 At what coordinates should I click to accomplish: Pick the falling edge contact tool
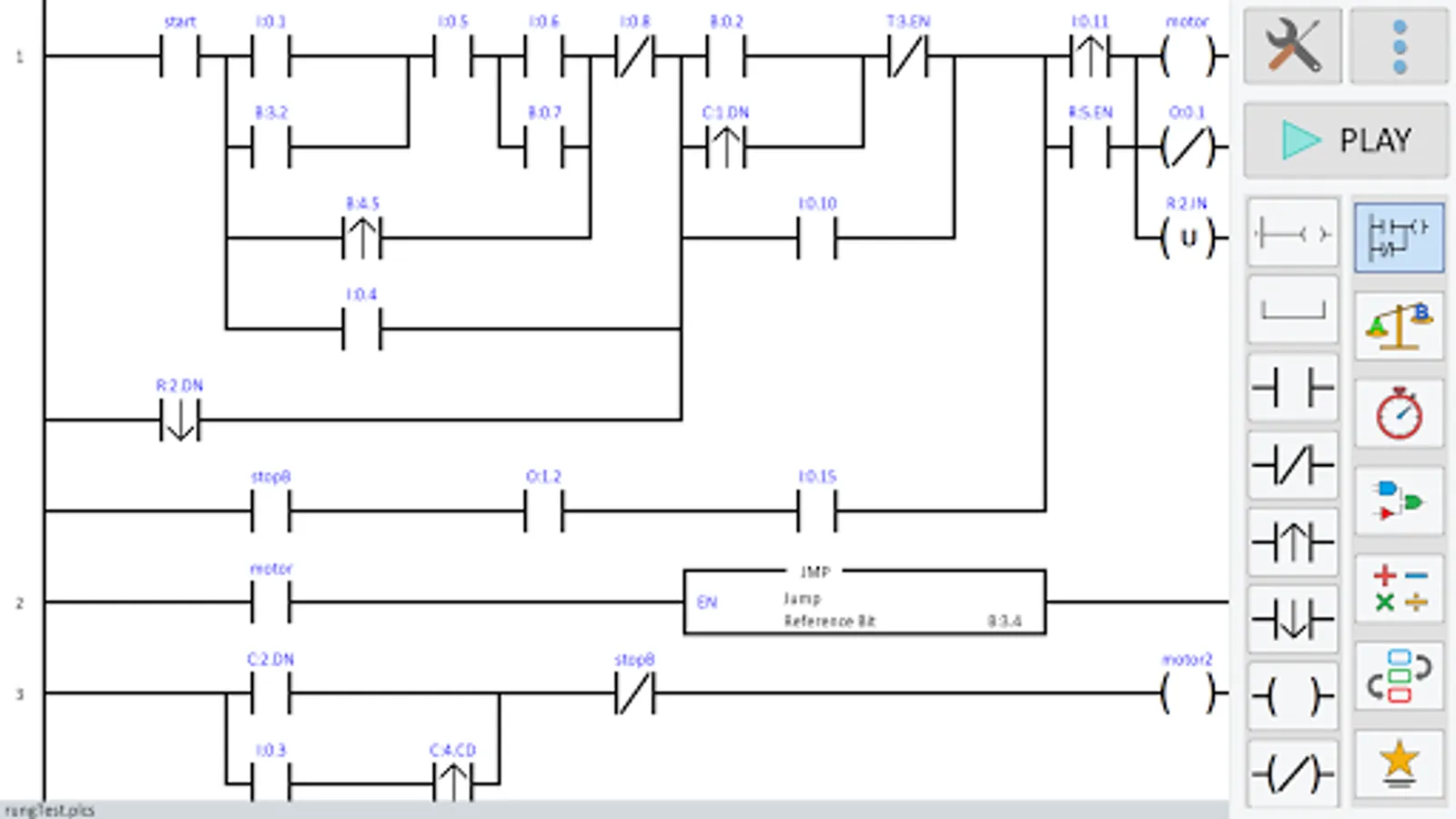coord(1292,620)
